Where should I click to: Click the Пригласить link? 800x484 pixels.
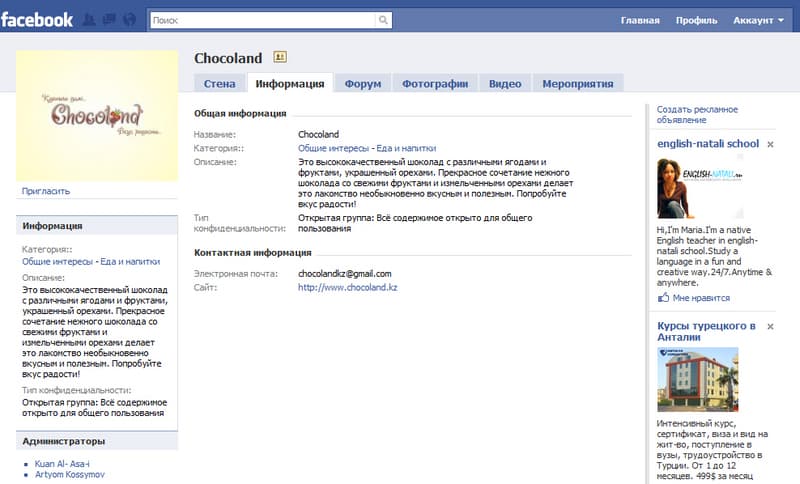[46, 191]
